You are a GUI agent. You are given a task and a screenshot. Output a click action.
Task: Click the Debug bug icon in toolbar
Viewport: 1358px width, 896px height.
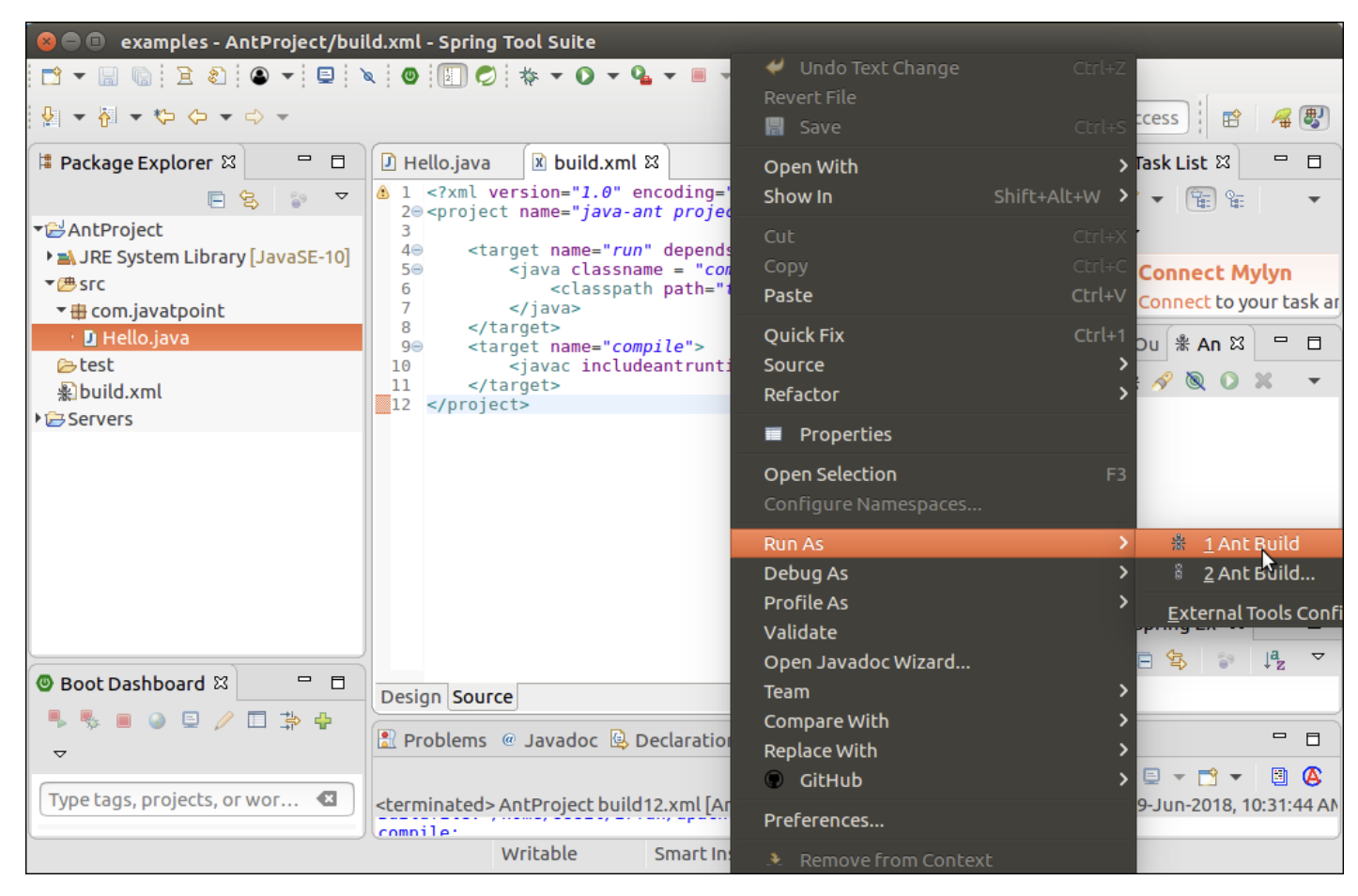[529, 76]
